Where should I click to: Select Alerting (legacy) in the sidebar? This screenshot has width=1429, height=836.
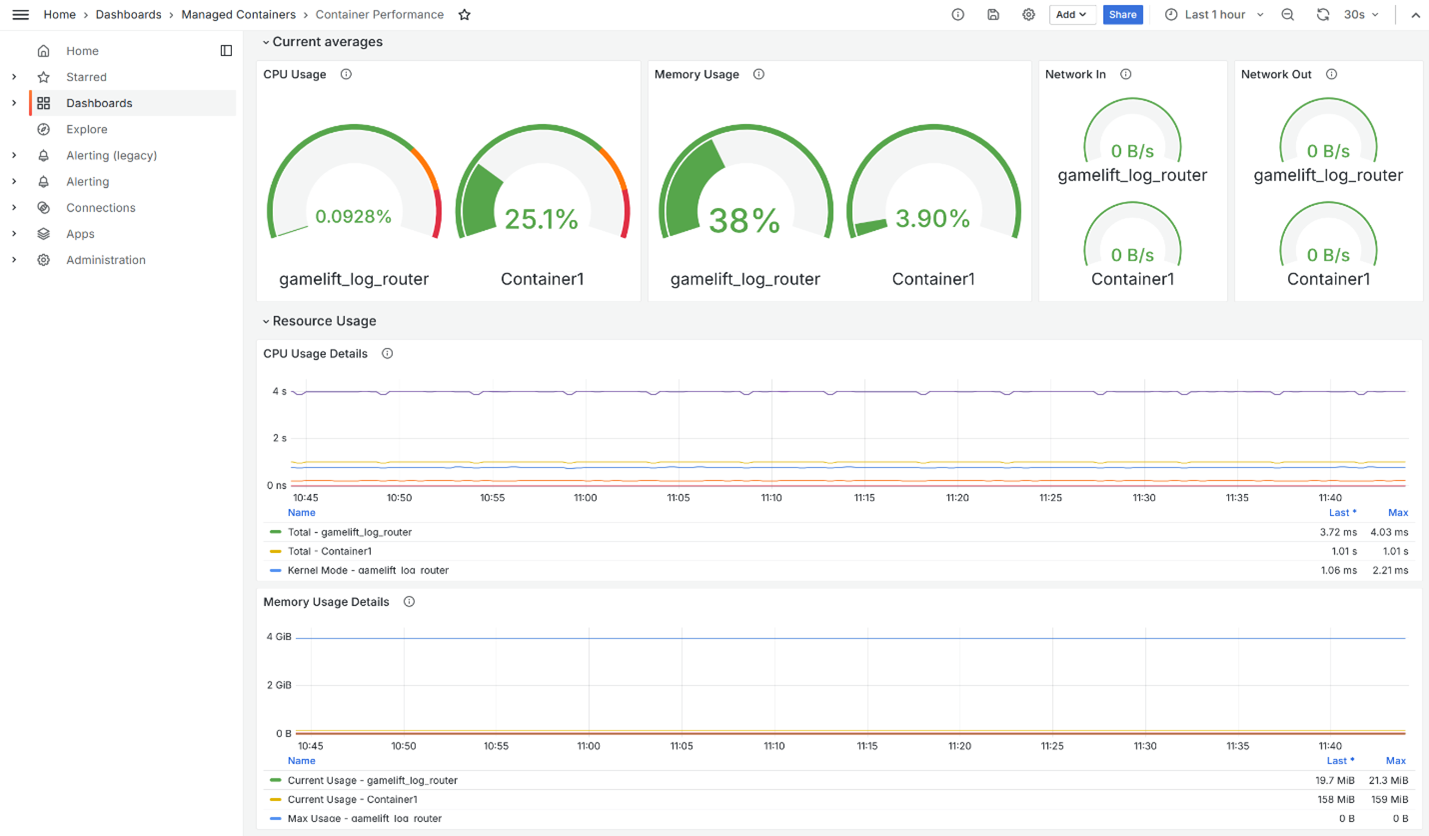tap(109, 155)
